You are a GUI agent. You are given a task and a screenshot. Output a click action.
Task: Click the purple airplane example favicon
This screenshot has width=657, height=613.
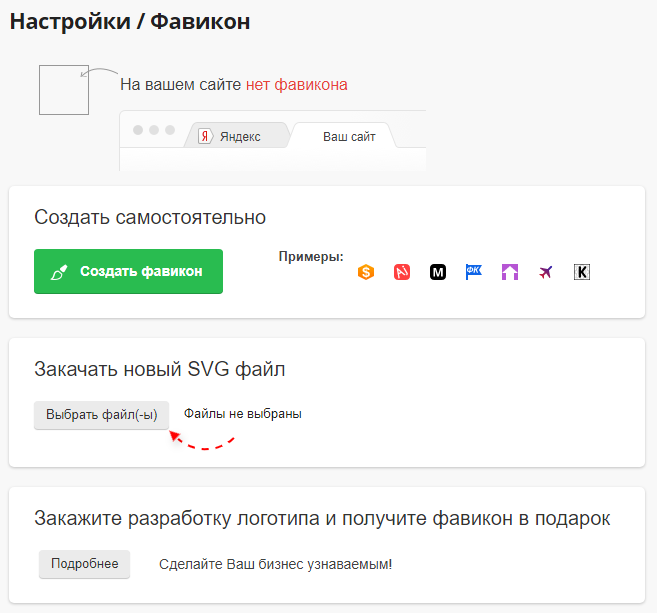545,272
